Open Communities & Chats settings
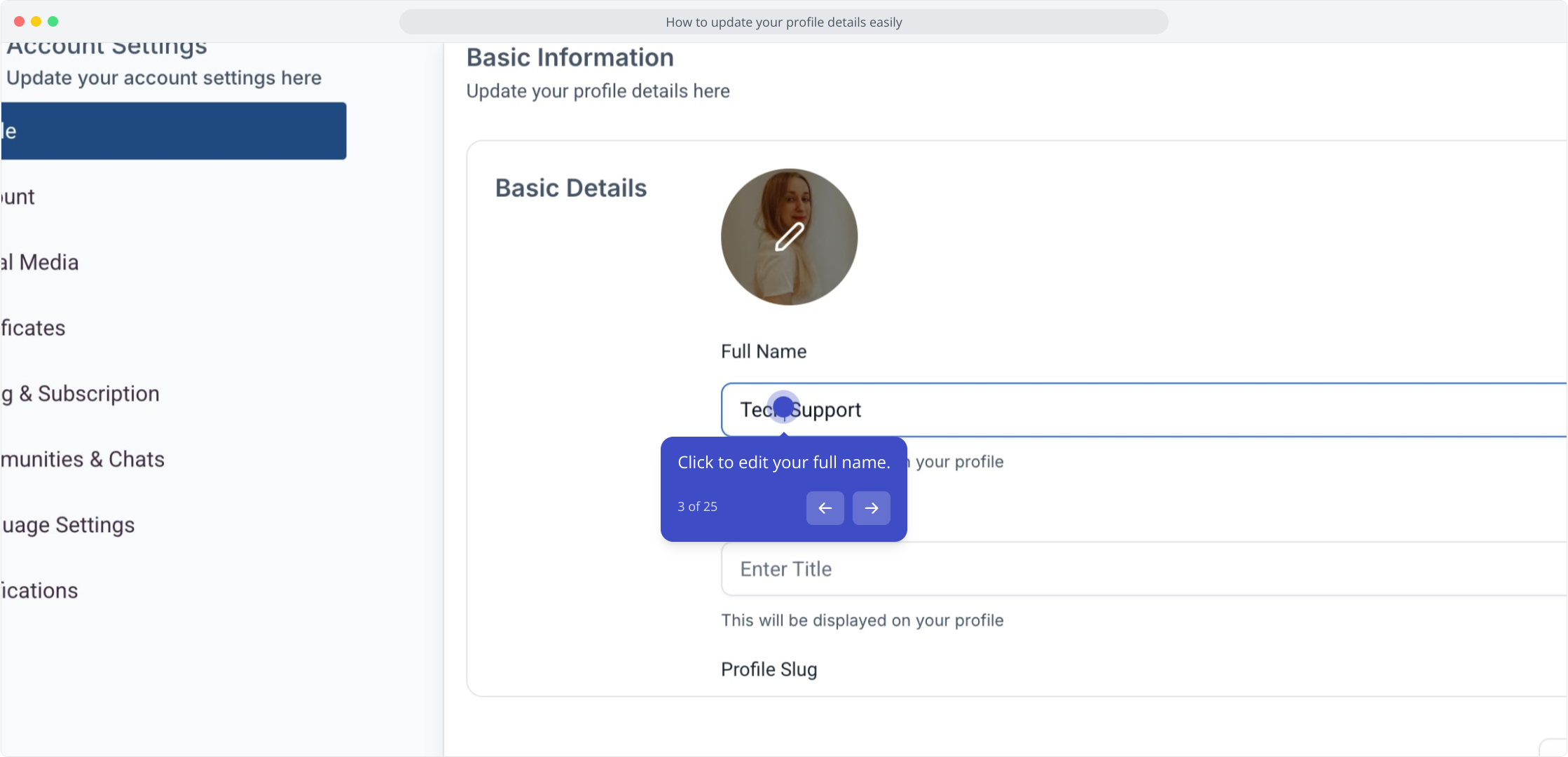 [x=83, y=459]
